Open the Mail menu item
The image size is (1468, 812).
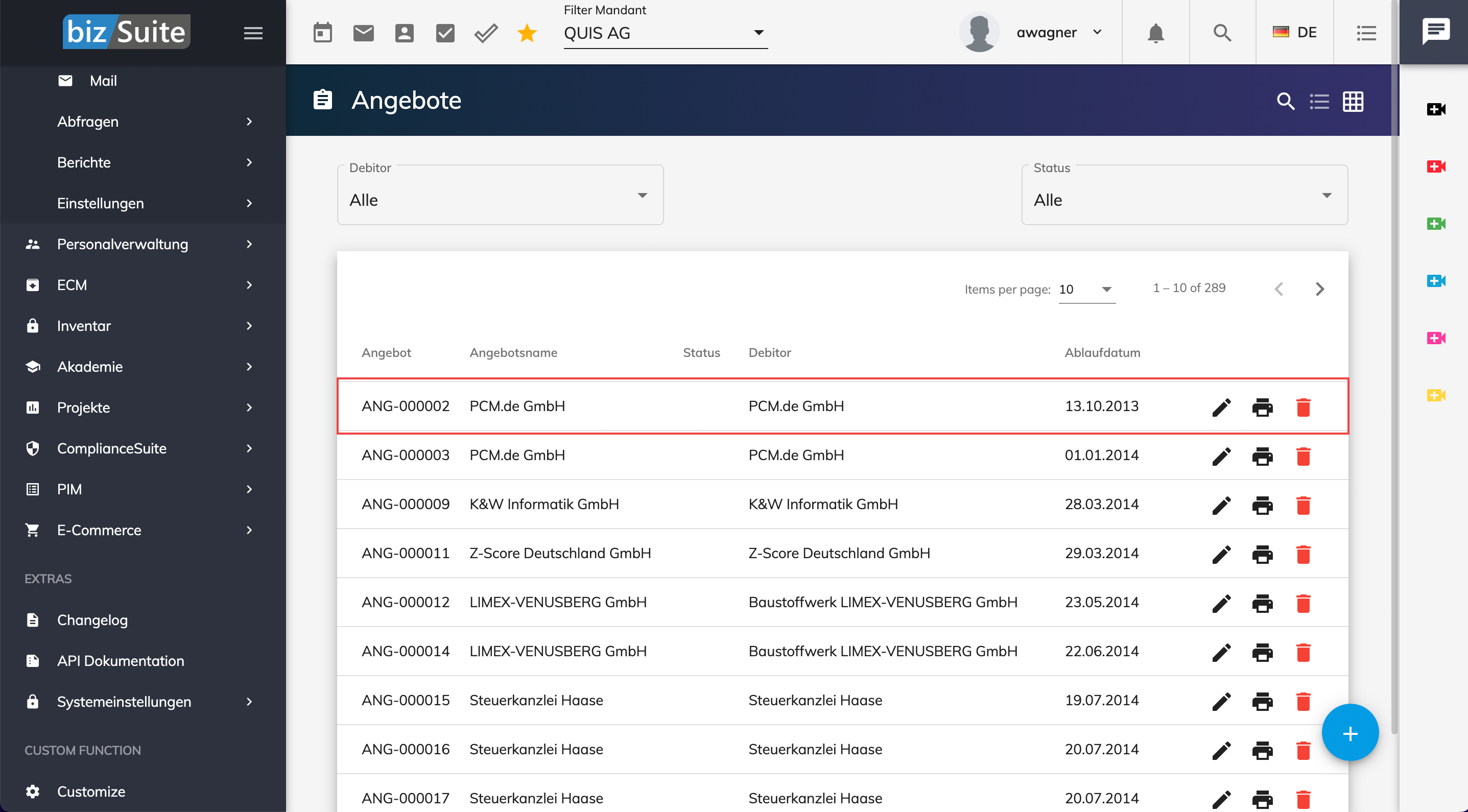143,81
